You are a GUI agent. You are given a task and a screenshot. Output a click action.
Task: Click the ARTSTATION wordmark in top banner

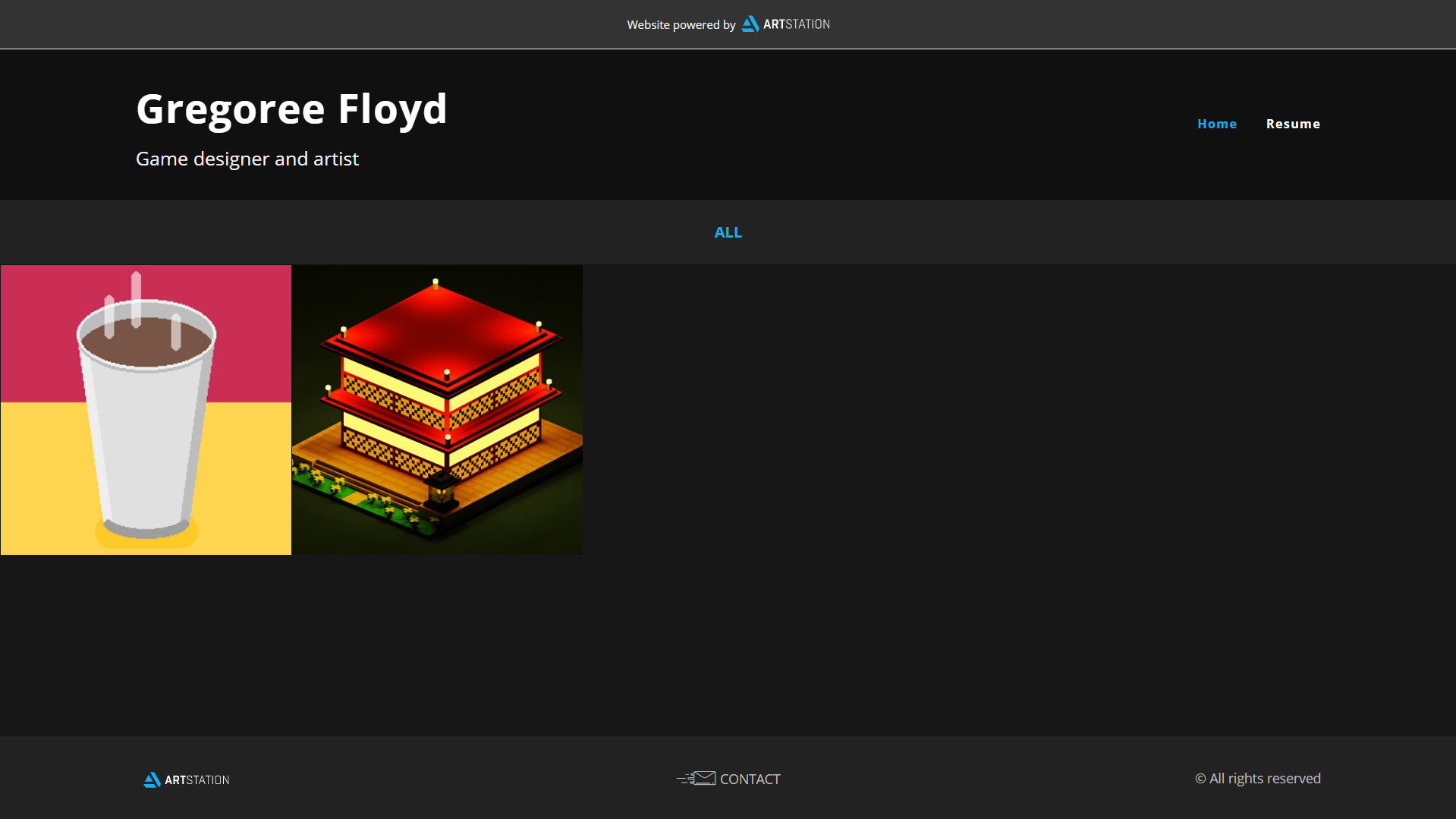(x=796, y=24)
